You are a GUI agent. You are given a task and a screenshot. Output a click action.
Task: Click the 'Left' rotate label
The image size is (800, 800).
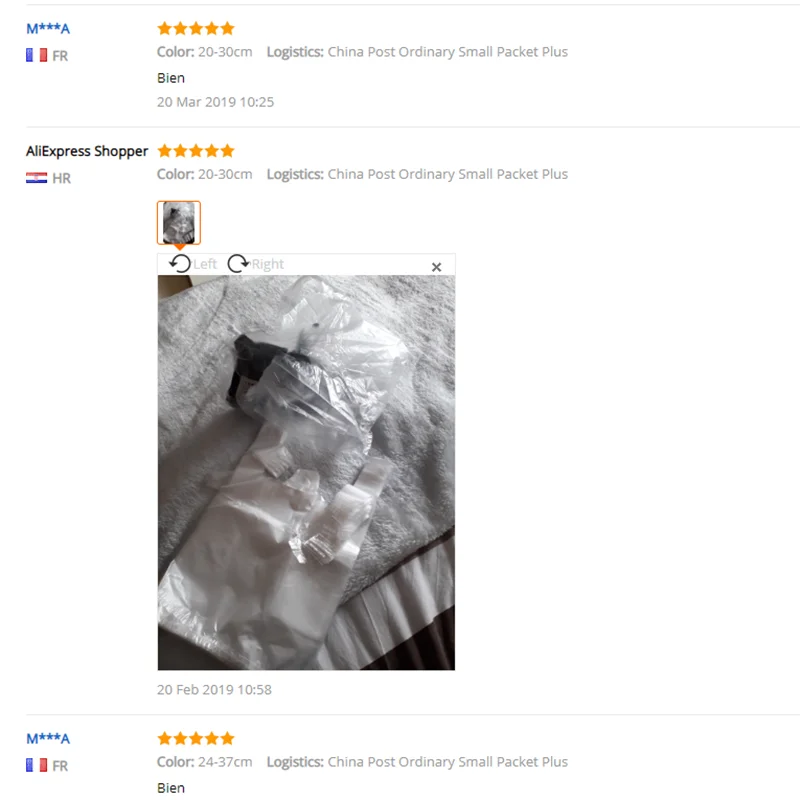205,264
